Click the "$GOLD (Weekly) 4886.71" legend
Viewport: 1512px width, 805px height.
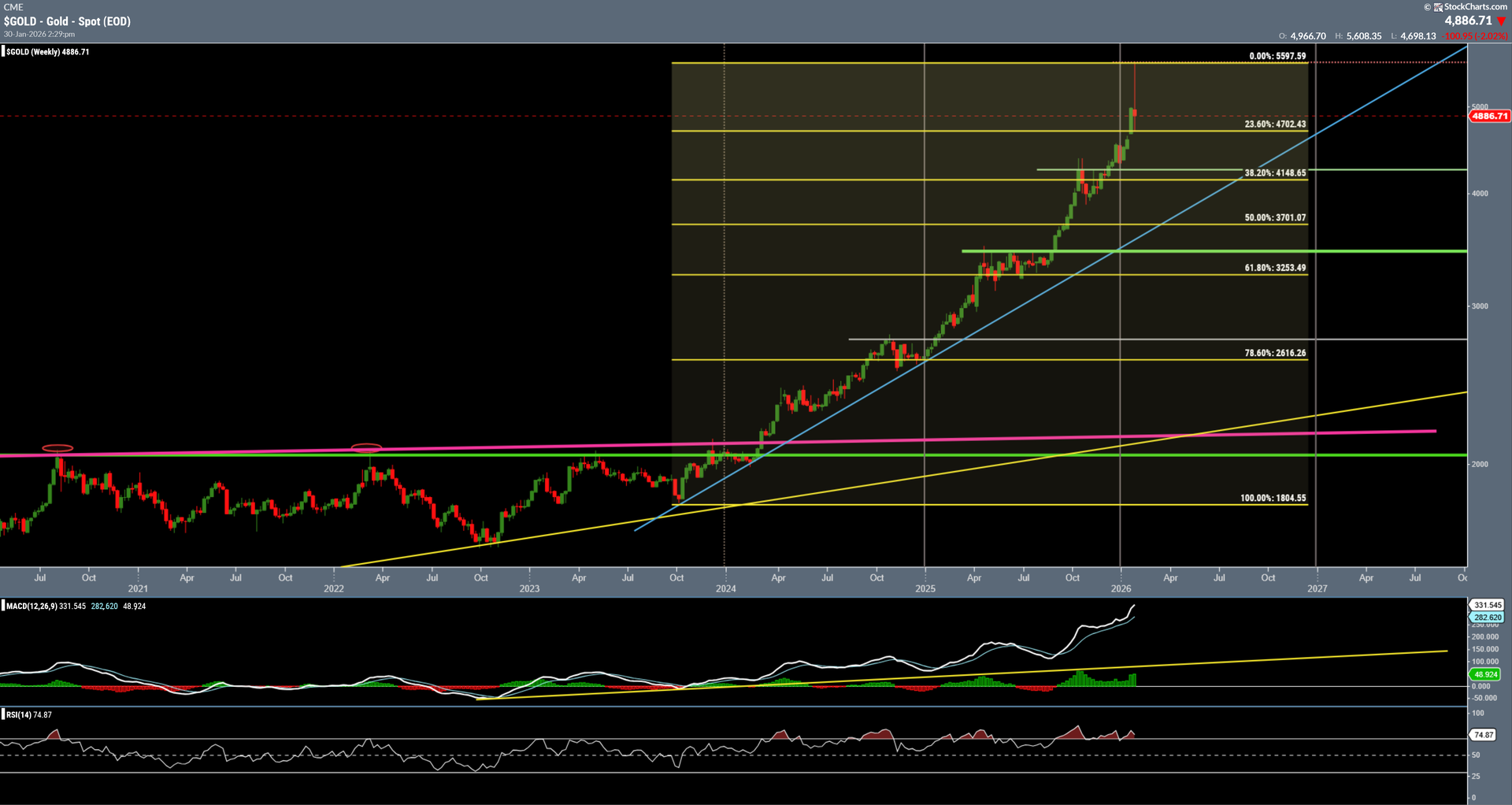47,52
